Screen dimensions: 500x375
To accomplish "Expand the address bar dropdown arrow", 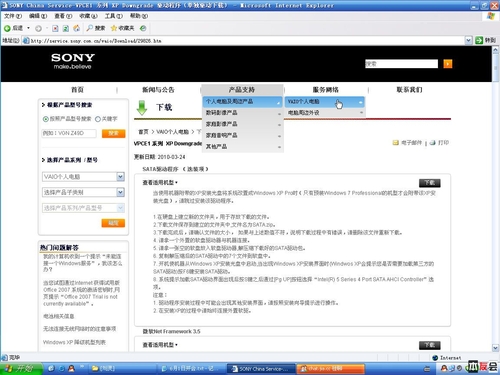I will pos(468,40).
